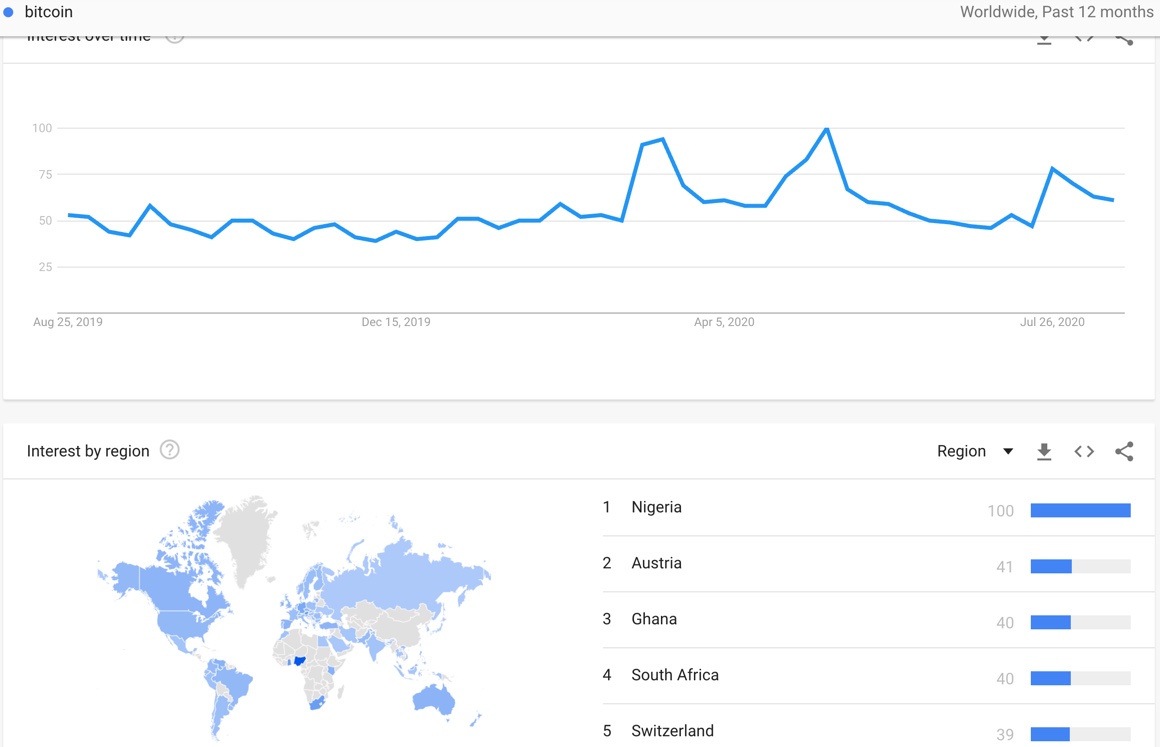Screen dimensions: 1160x747
Task: Click Nigeria's 100 interest bar
Action: 1080,510
